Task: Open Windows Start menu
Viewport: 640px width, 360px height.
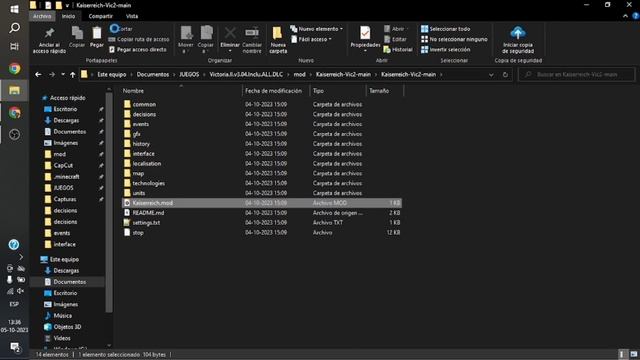Action: coord(14,9)
